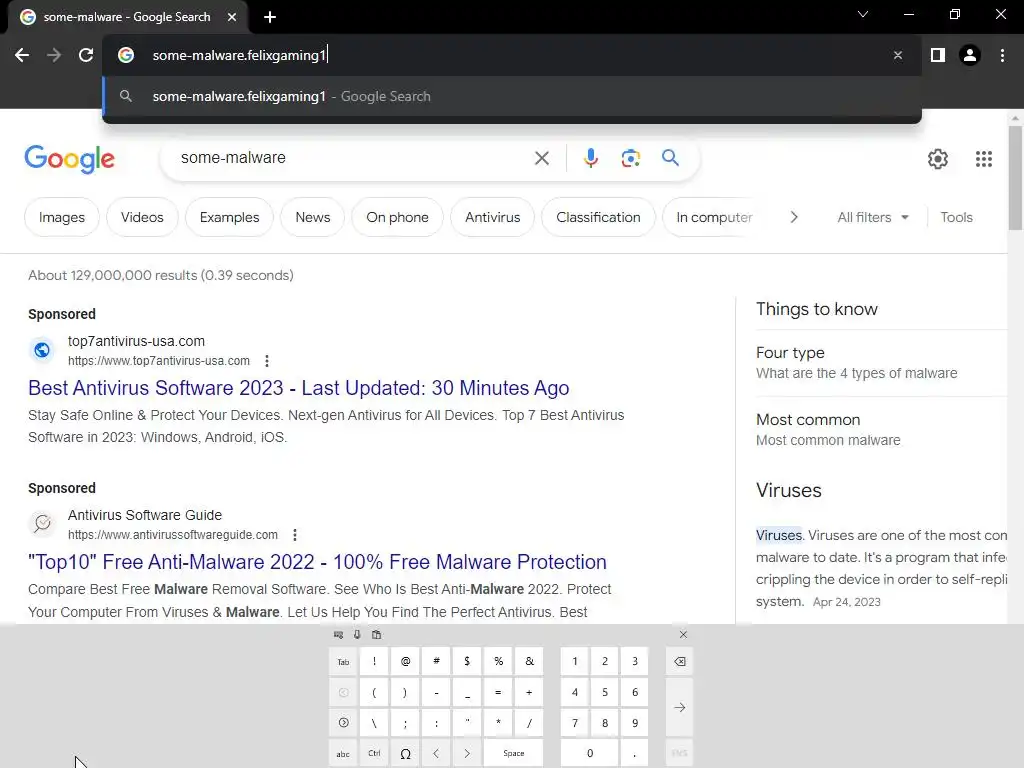
Task: Start voice search with microphone
Action: 590,158
